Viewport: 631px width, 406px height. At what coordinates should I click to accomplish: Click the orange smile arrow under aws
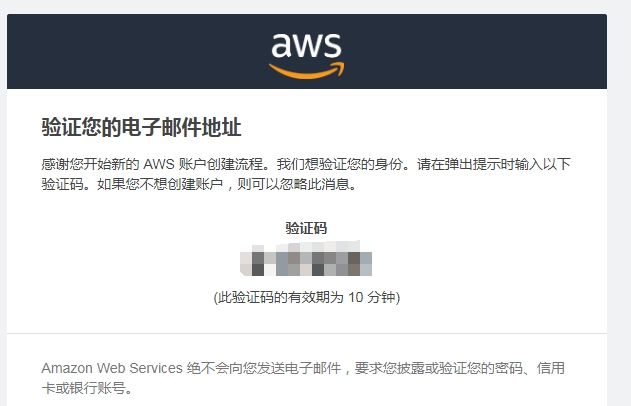pos(307,70)
